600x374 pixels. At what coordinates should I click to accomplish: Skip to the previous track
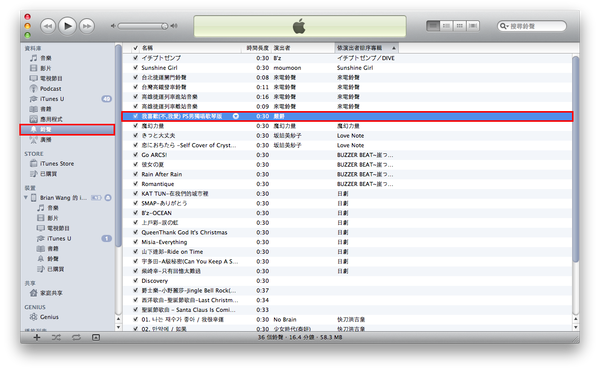pyautogui.click(x=48, y=26)
